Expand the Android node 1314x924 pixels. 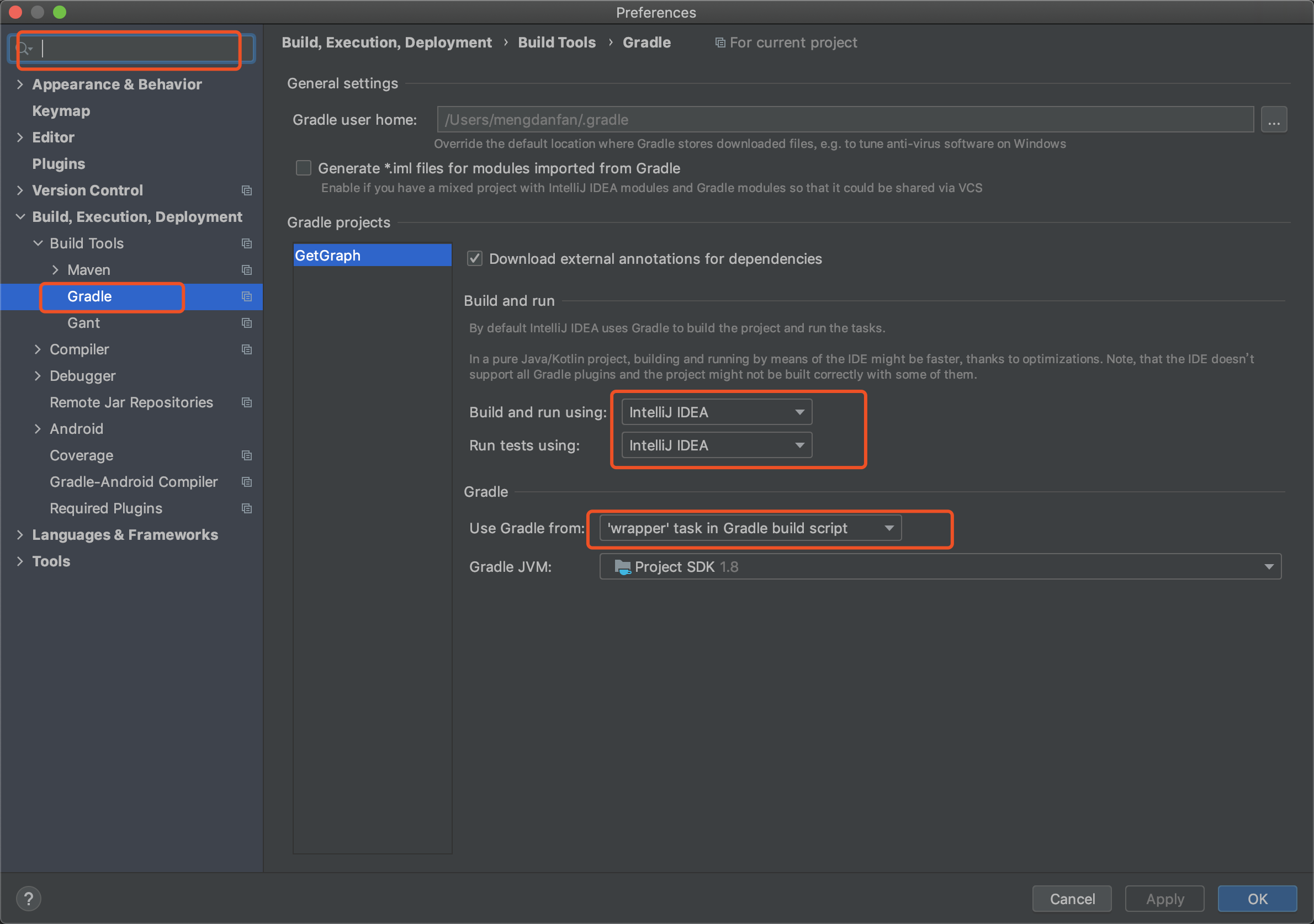[x=38, y=429]
